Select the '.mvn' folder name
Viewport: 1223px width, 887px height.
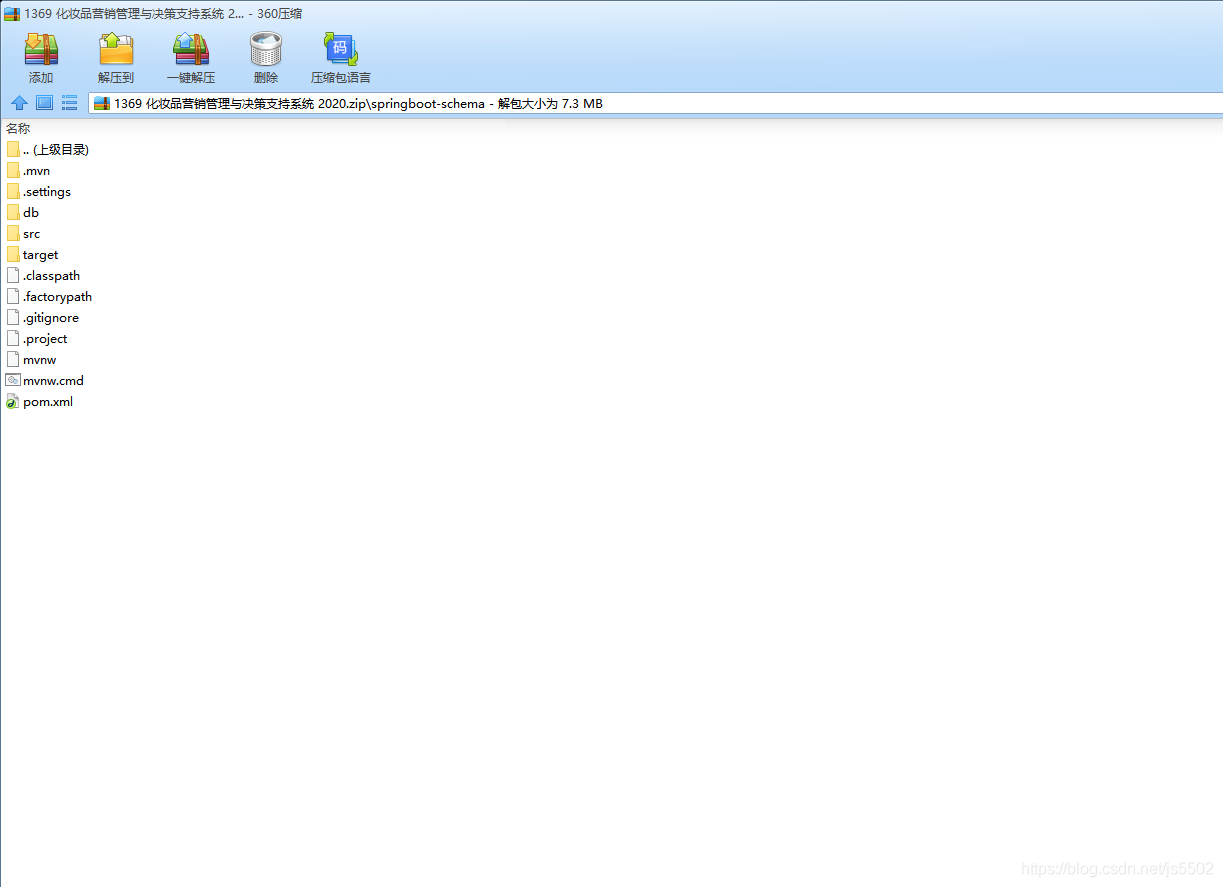click(36, 171)
